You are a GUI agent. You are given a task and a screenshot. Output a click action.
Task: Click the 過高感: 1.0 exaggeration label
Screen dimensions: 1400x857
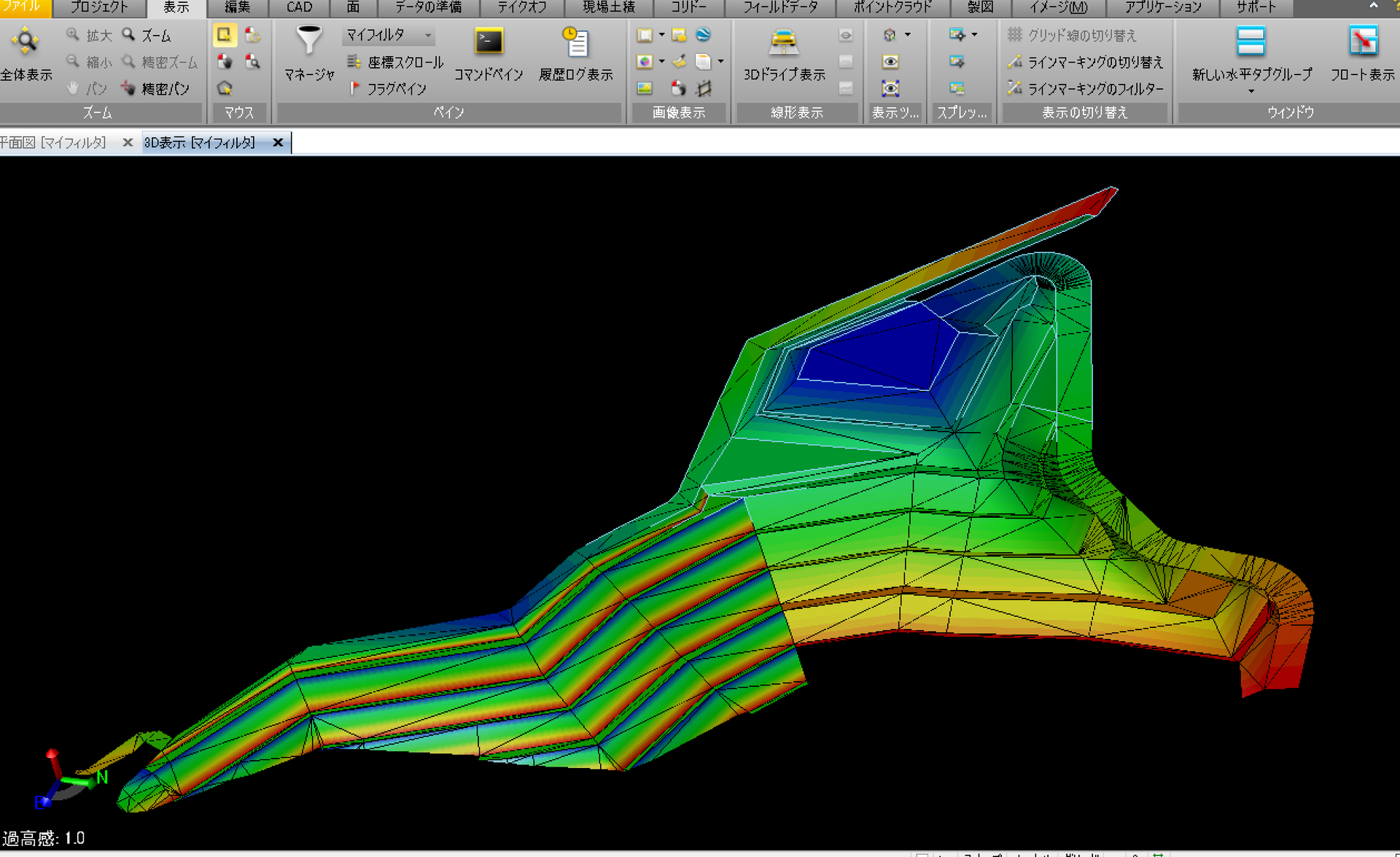(44, 838)
